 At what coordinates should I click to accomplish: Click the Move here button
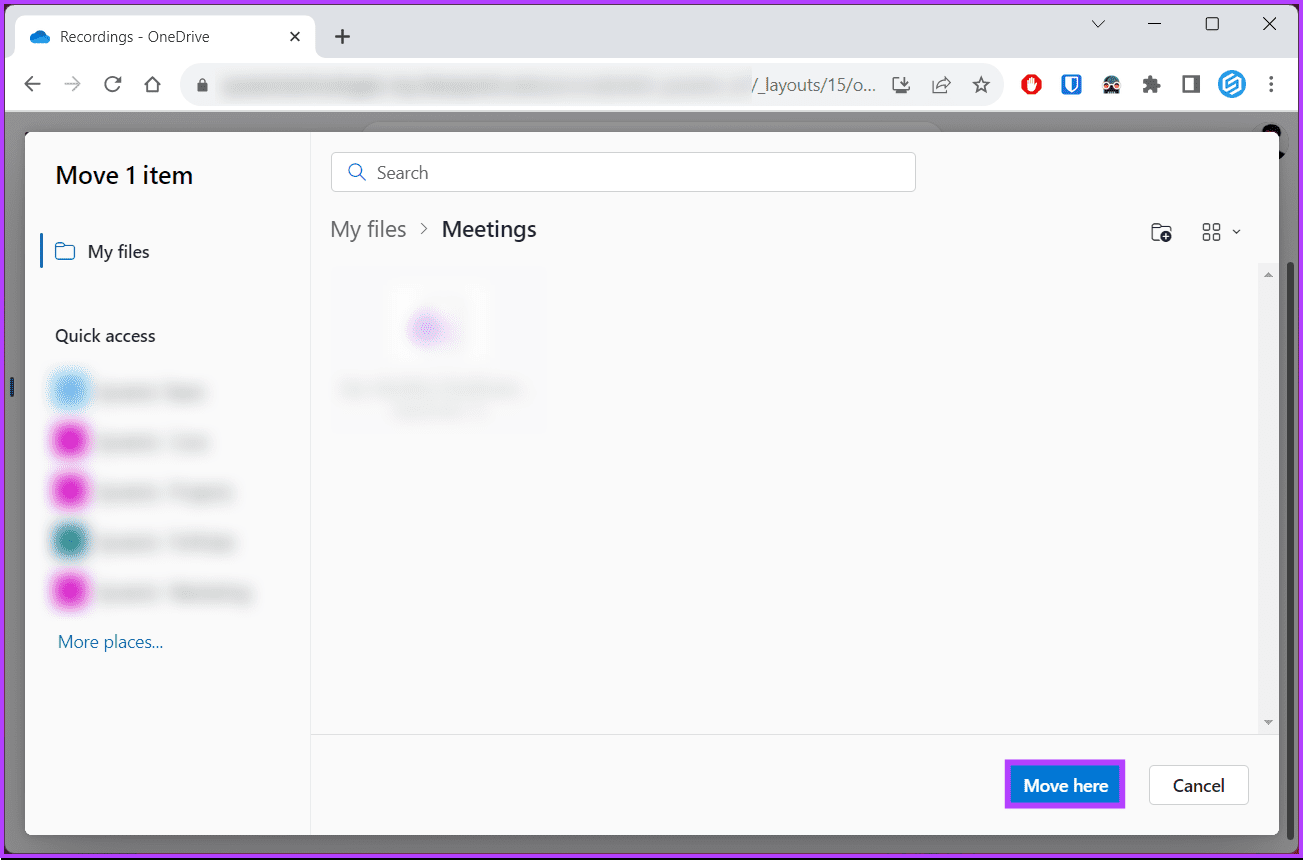click(1065, 785)
